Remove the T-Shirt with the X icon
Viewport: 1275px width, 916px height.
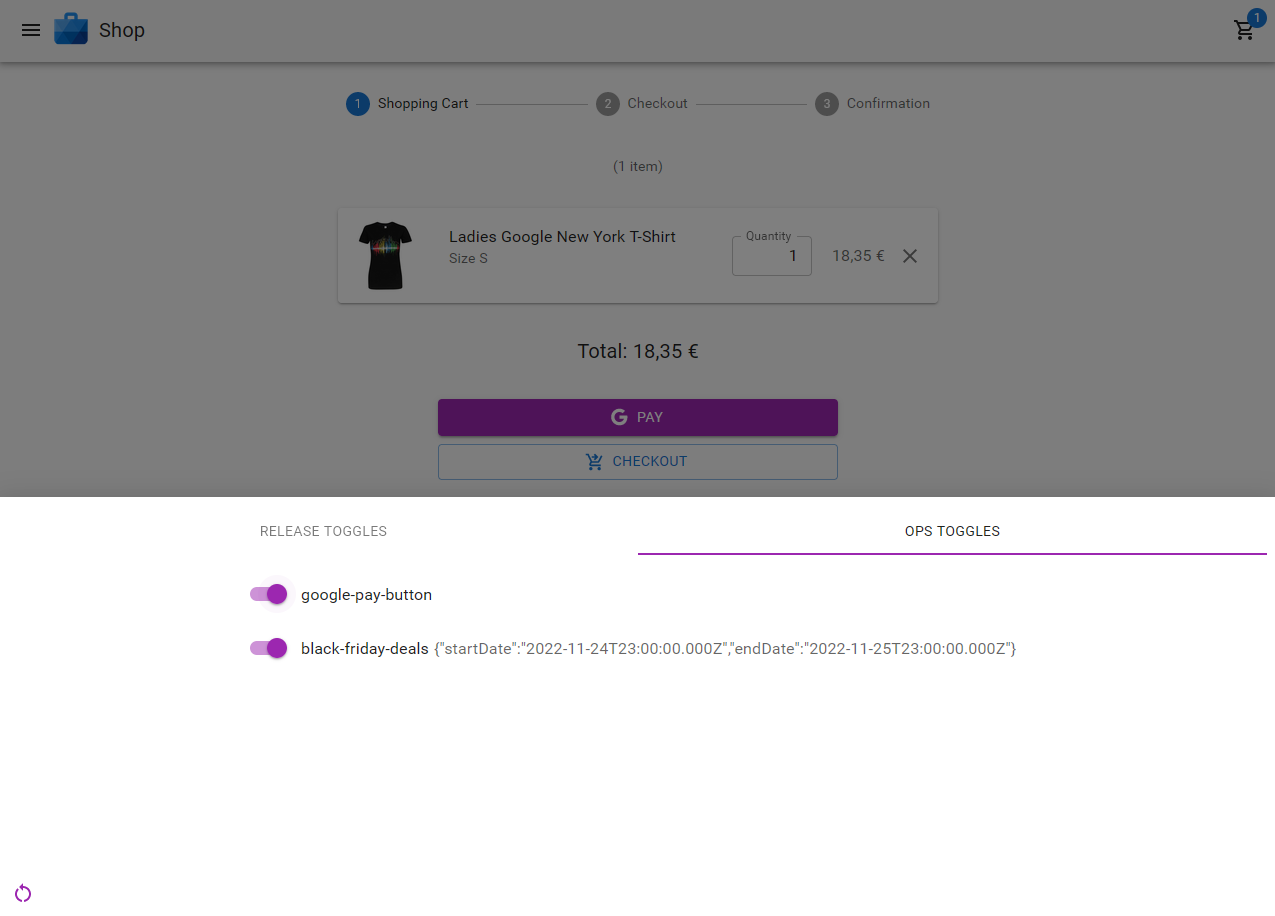[910, 256]
